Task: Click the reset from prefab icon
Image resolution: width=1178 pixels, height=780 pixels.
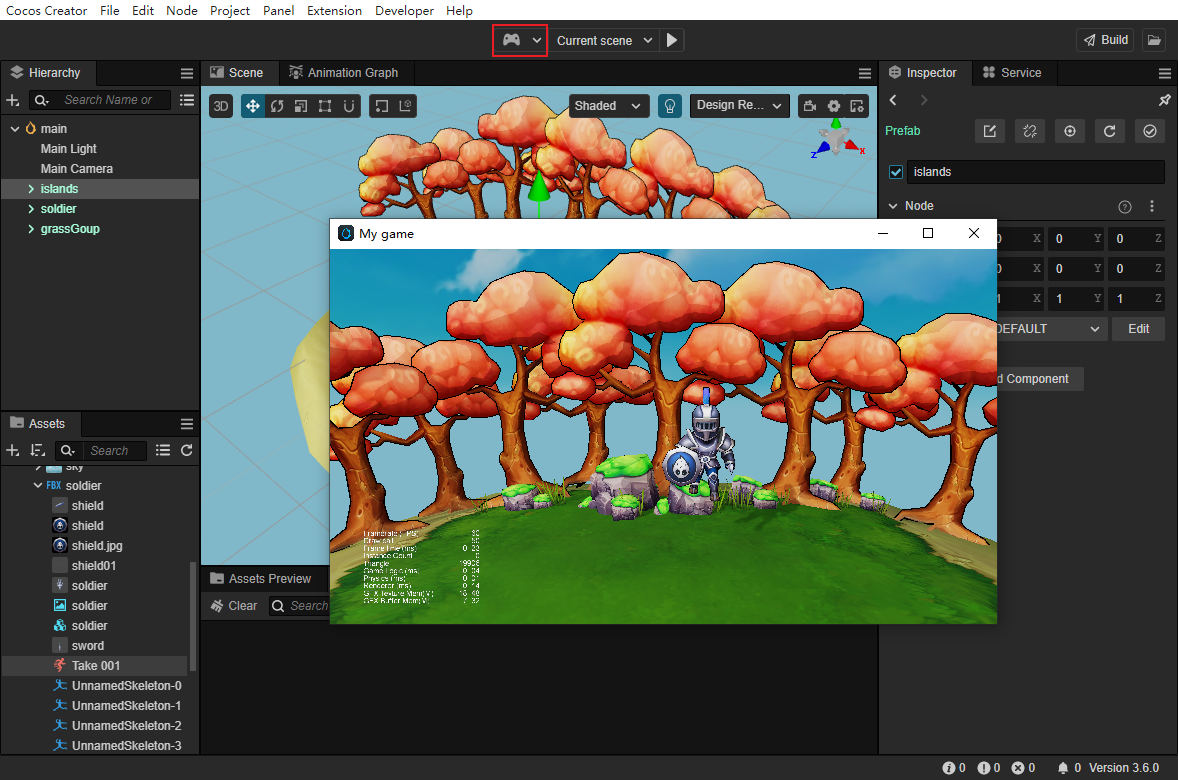Action: point(1109,131)
